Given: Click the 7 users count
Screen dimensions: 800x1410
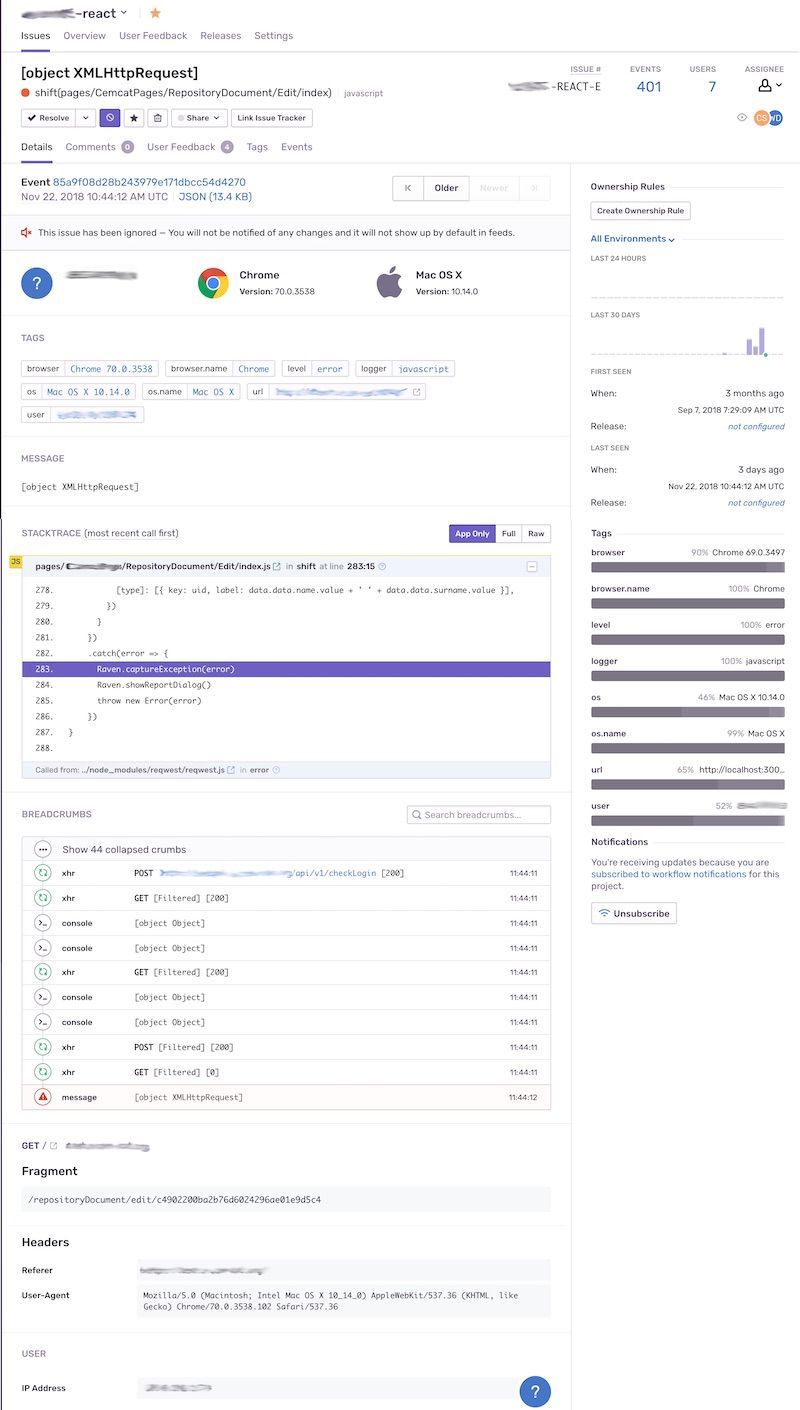Looking at the screenshot, I should (712, 87).
